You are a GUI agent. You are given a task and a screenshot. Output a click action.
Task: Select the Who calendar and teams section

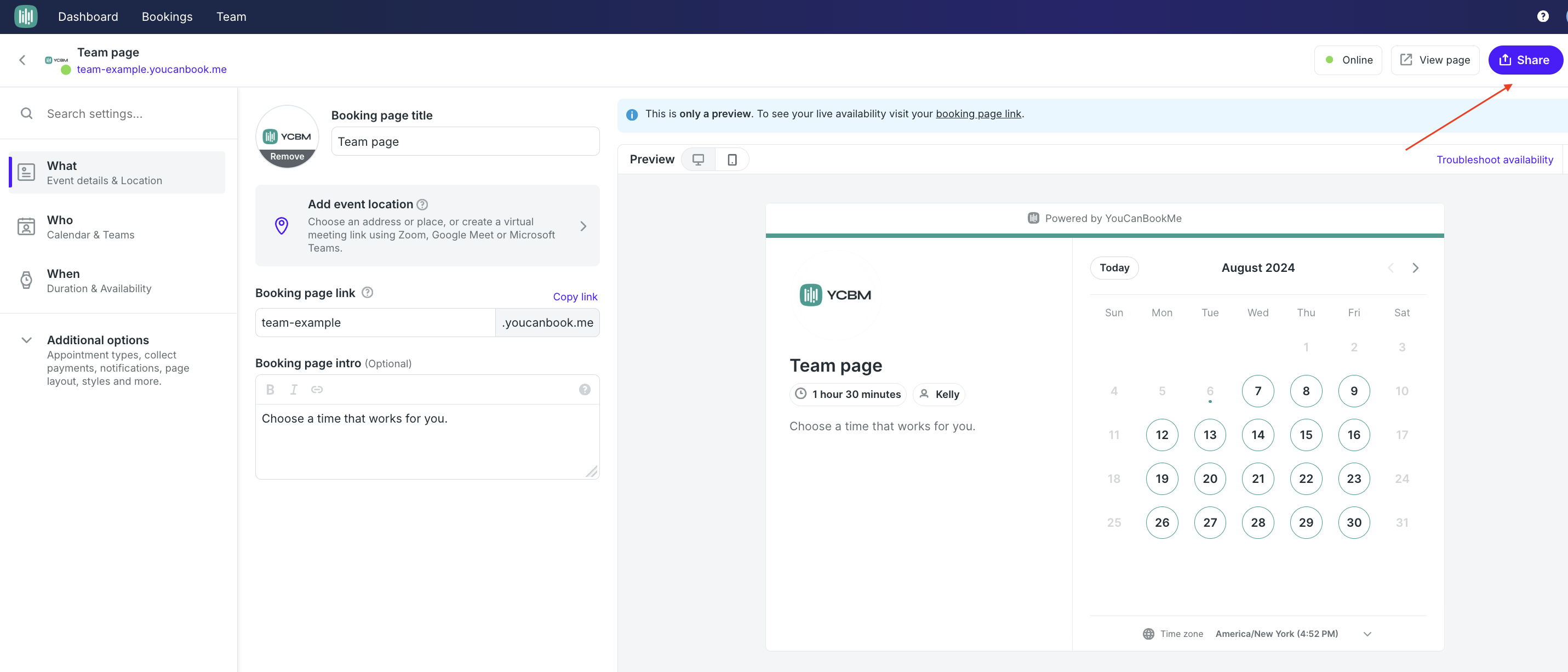pyautogui.click(x=117, y=226)
